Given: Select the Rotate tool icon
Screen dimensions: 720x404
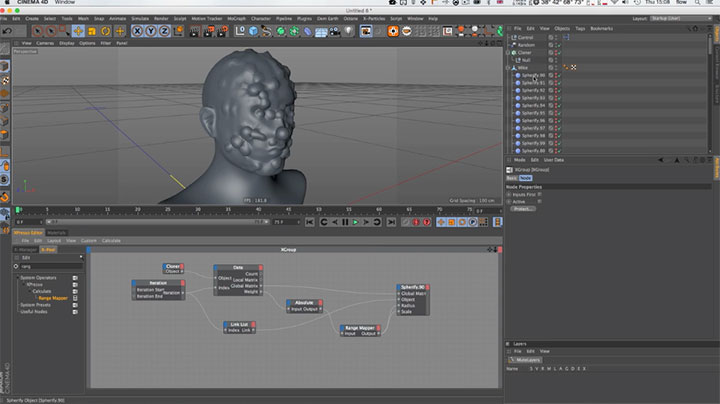Looking at the screenshot, I should click(106, 31).
